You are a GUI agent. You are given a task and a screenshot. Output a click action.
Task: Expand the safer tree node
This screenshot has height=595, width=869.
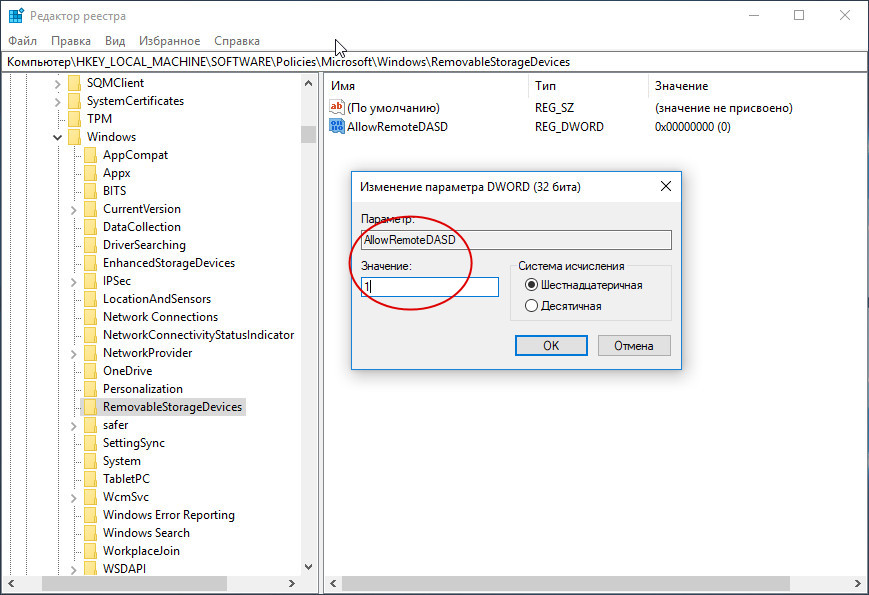pyautogui.click(x=74, y=425)
